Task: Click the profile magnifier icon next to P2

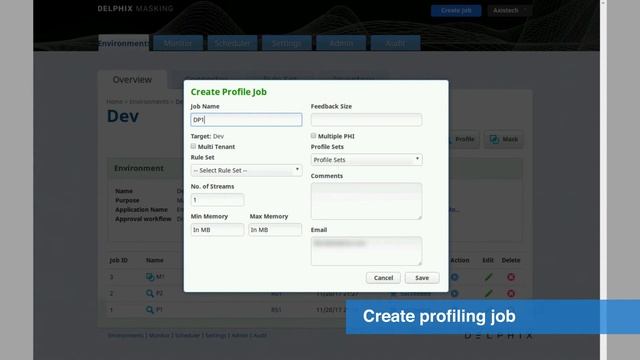Action: click(150, 293)
